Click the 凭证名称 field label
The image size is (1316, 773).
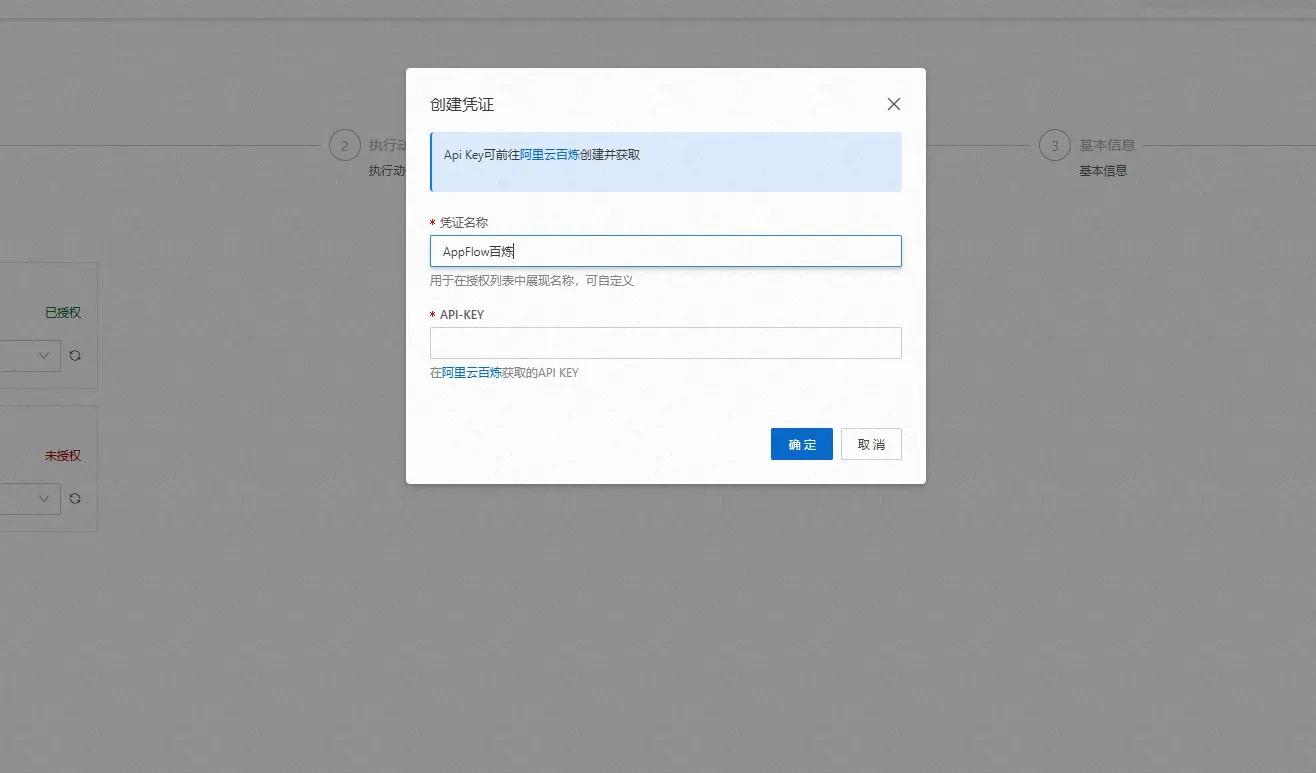tap(464, 222)
